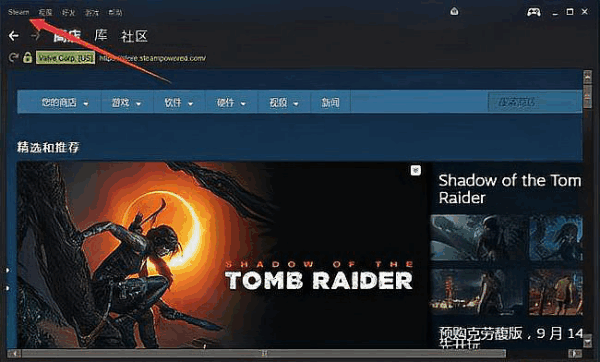Click the green padlock security icon
The height and width of the screenshot is (362, 600).
click(x=27, y=57)
